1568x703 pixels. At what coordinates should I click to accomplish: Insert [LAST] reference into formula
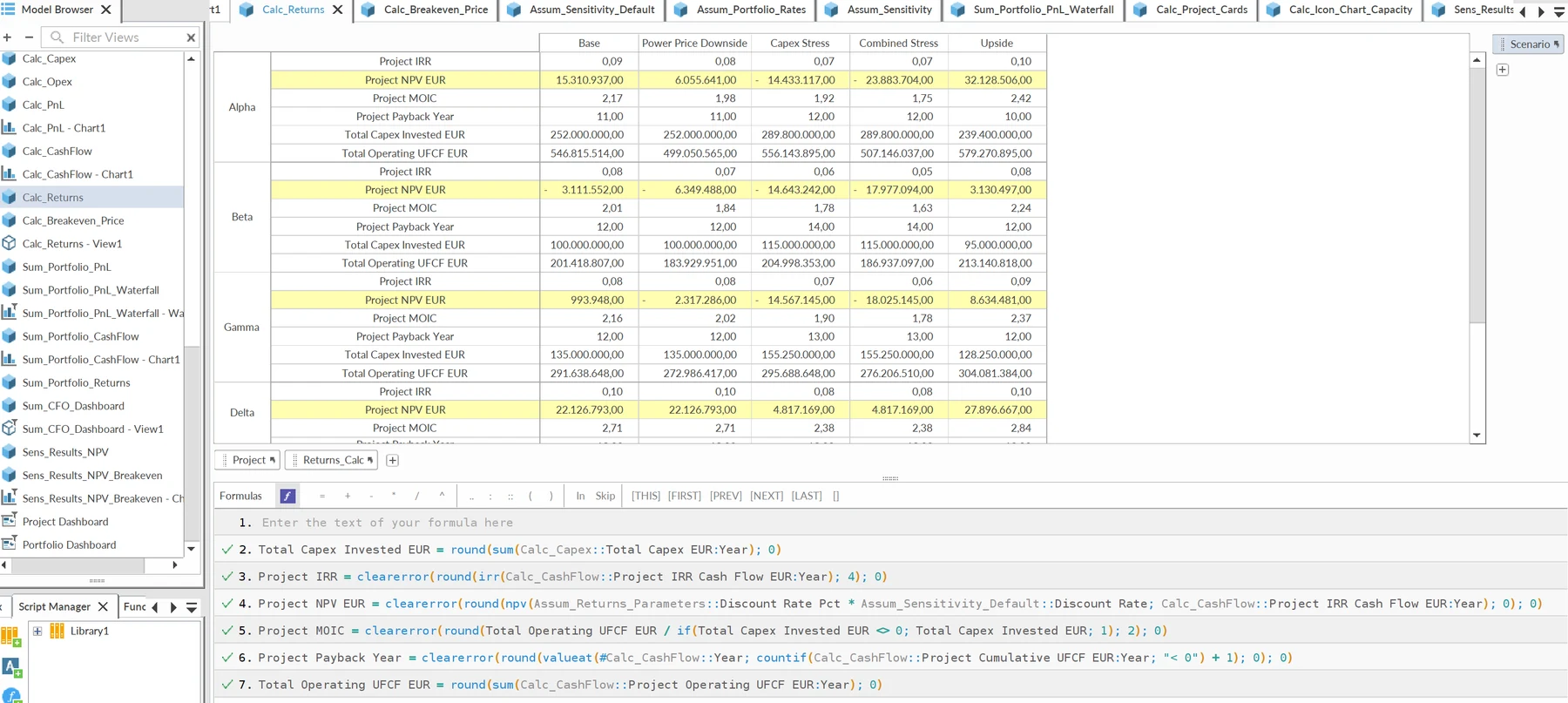tap(807, 496)
